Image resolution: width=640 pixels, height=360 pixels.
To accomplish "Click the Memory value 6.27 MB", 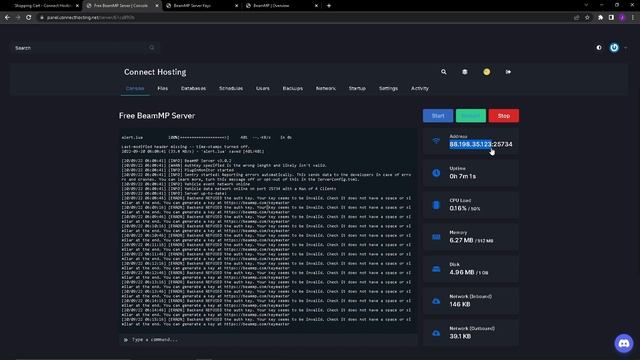I will point(461,240).
